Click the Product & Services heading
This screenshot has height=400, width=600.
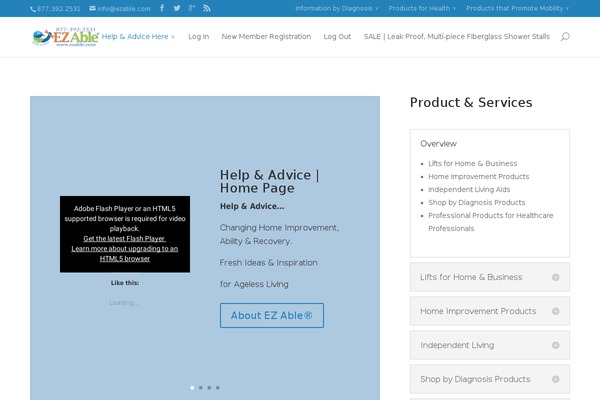point(471,103)
